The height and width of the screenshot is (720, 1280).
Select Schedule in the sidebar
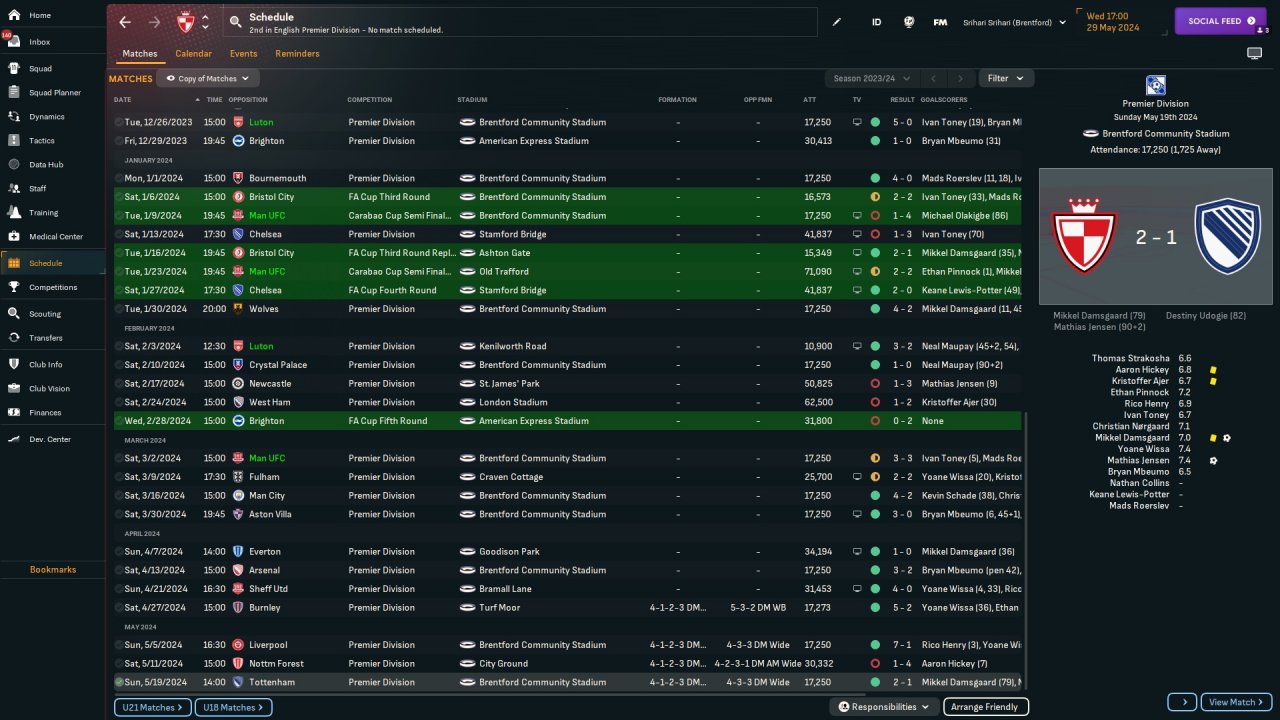point(52,263)
